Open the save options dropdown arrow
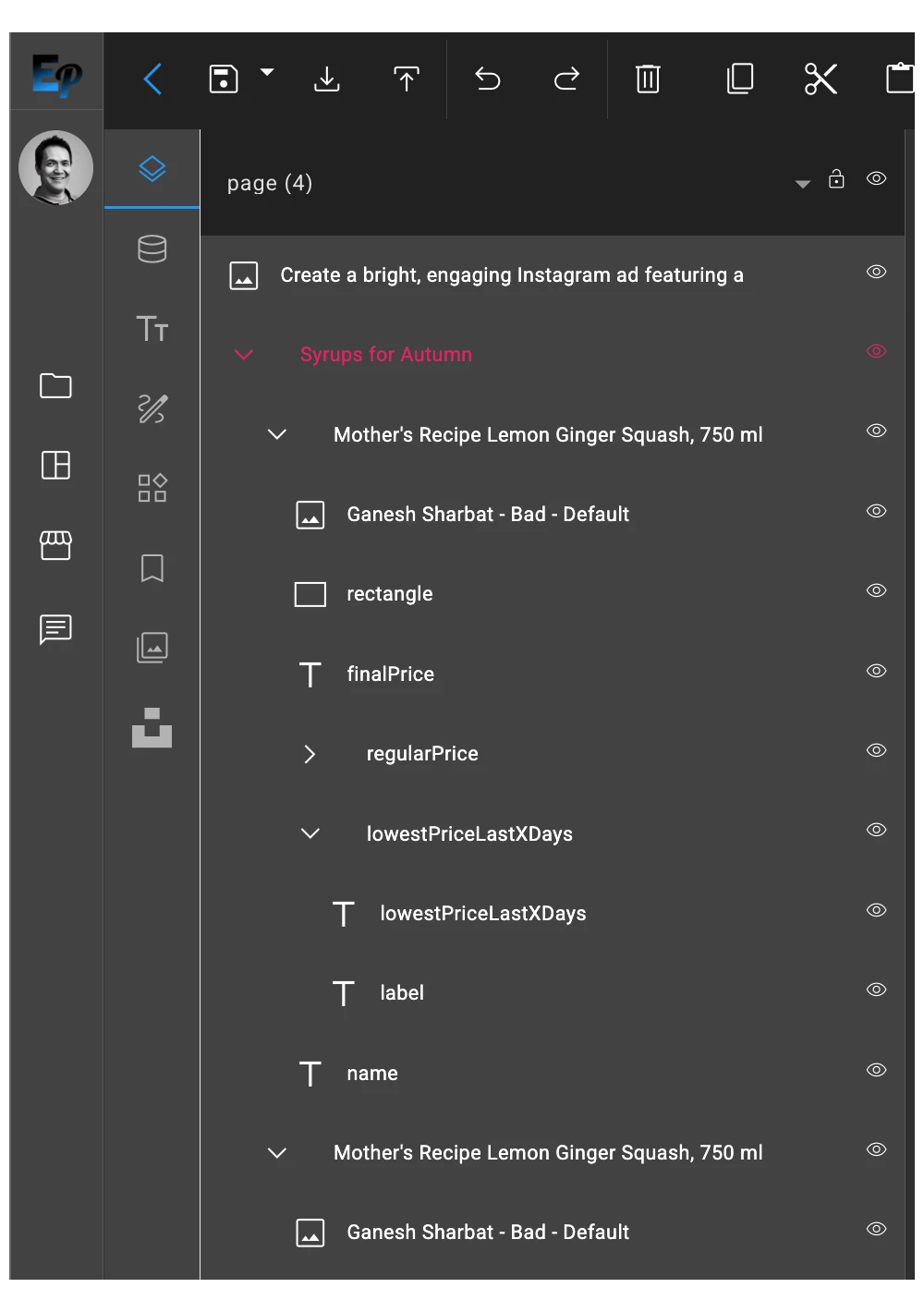Viewport: 924px width, 1312px height. coord(267,72)
